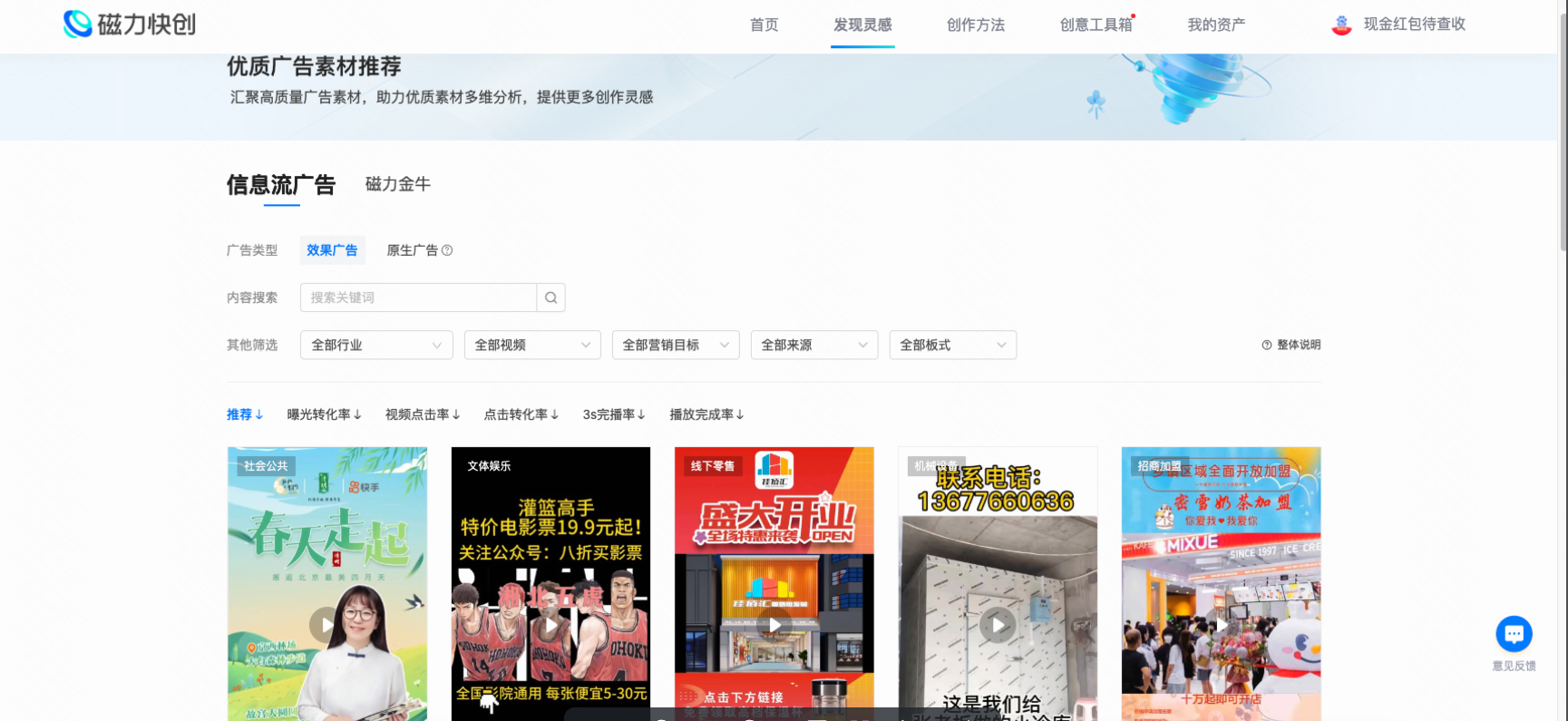The width and height of the screenshot is (1568, 721).
Task: Click the 招商加盟 tag on fifth card
Action: pyautogui.click(x=1160, y=466)
